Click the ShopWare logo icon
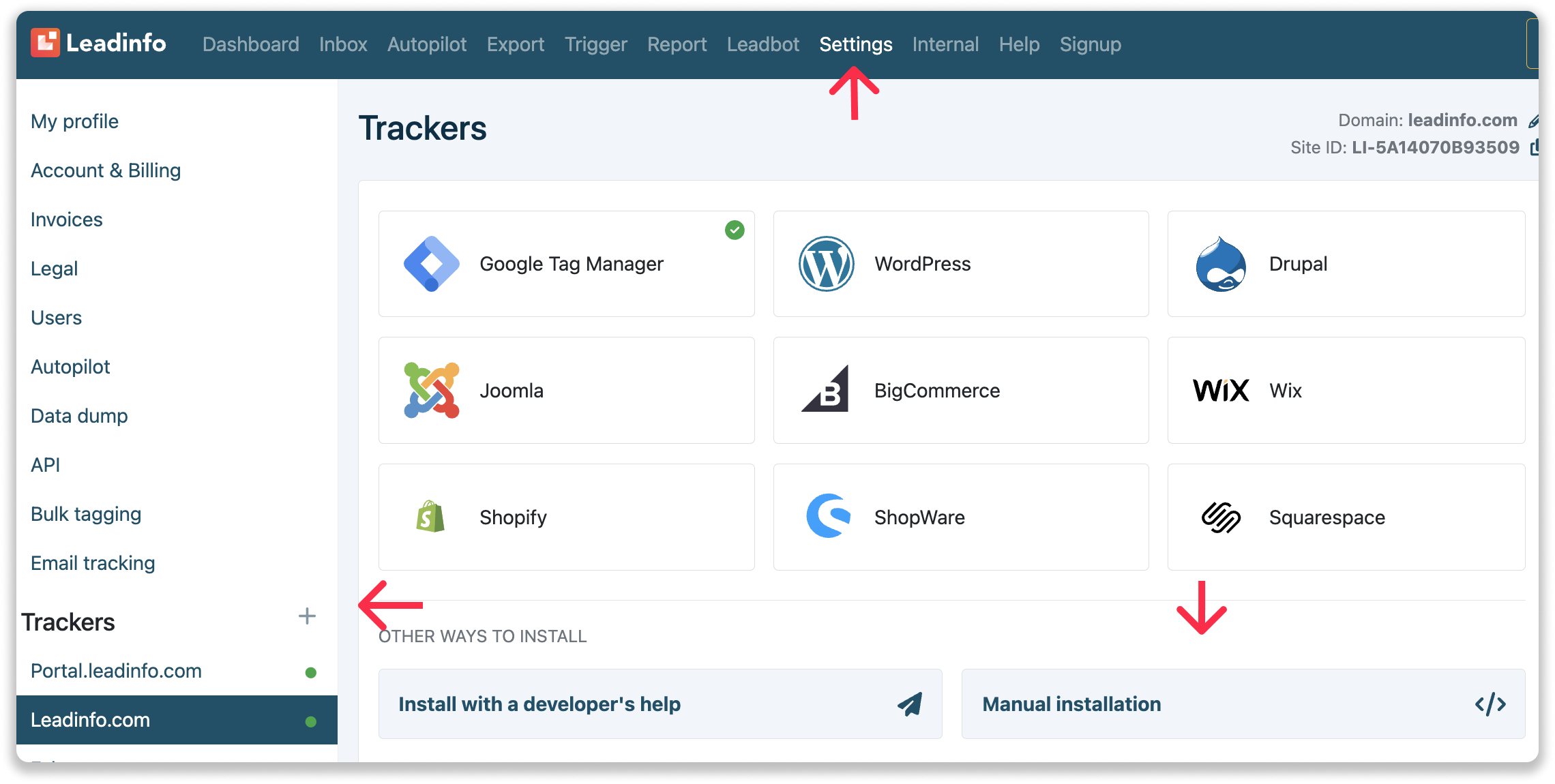 (x=828, y=516)
